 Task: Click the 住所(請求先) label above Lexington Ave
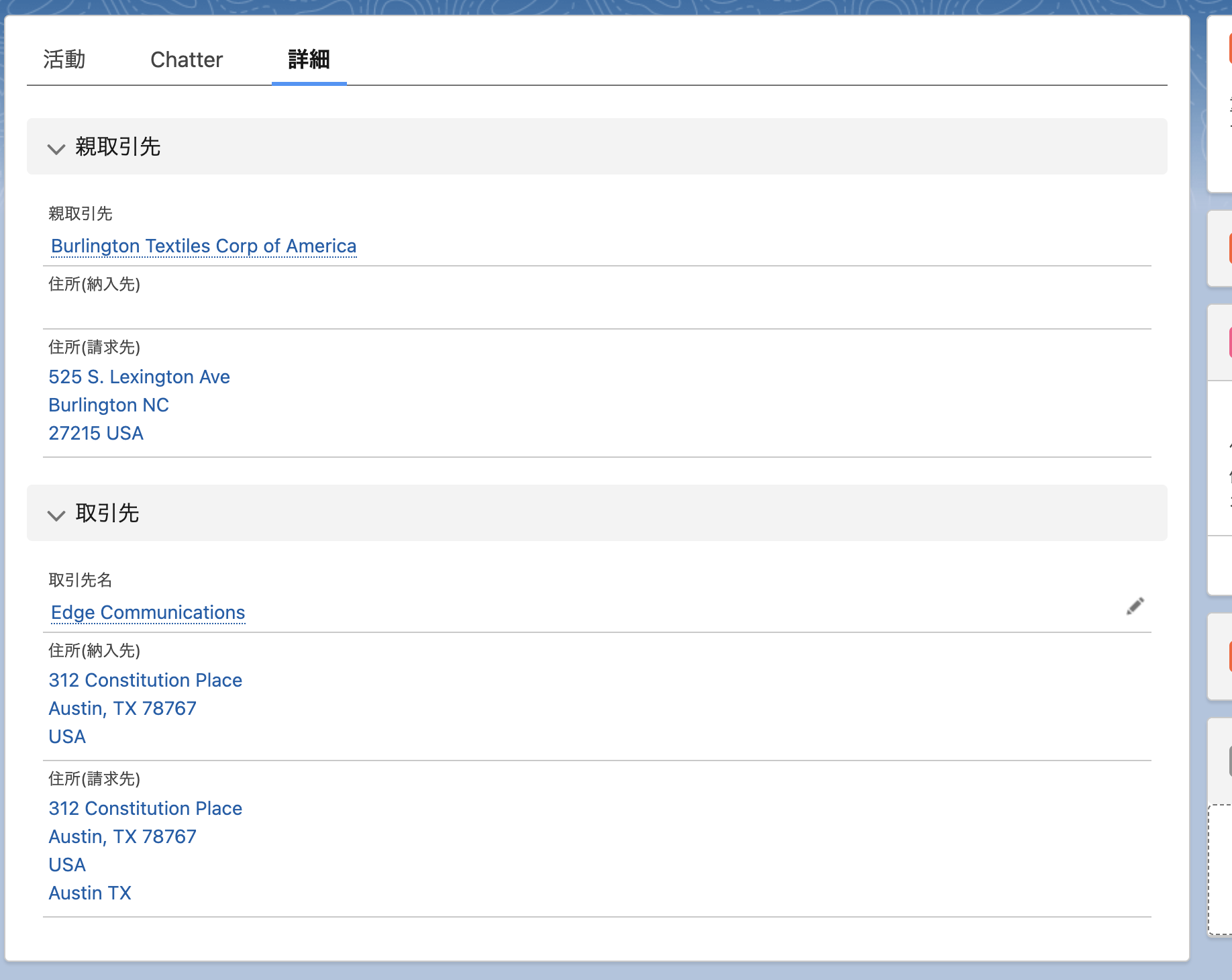94,347
